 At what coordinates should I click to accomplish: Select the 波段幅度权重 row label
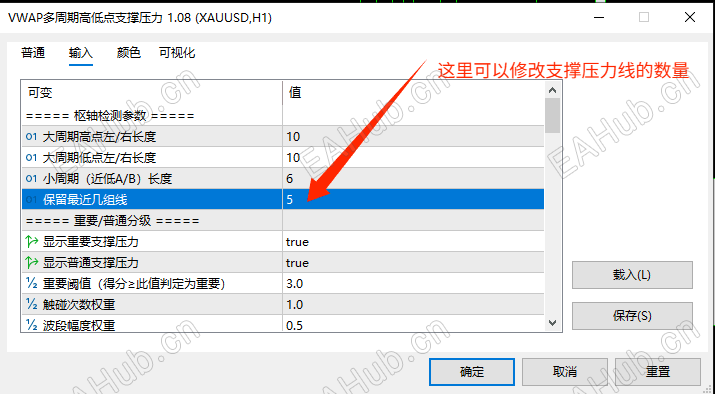79,325
